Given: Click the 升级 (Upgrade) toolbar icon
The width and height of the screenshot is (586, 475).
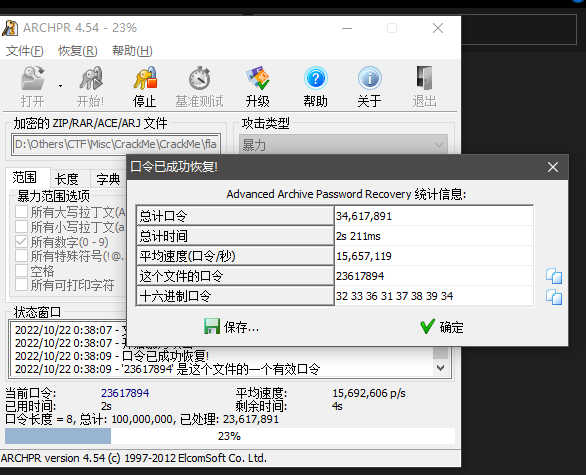Looking at the screenshot, I should coord(257,78).
